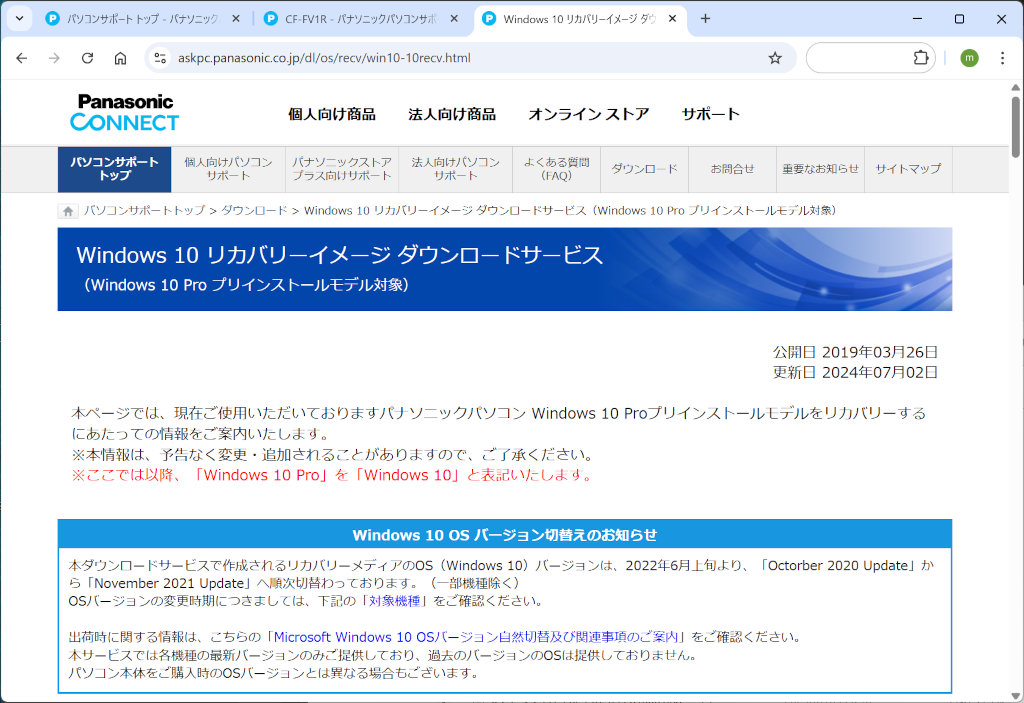Open よくある質問 (FAQ) navigation item
Image resolution: width=1024 pixels, height=703 pixels.
coord(556,169)
